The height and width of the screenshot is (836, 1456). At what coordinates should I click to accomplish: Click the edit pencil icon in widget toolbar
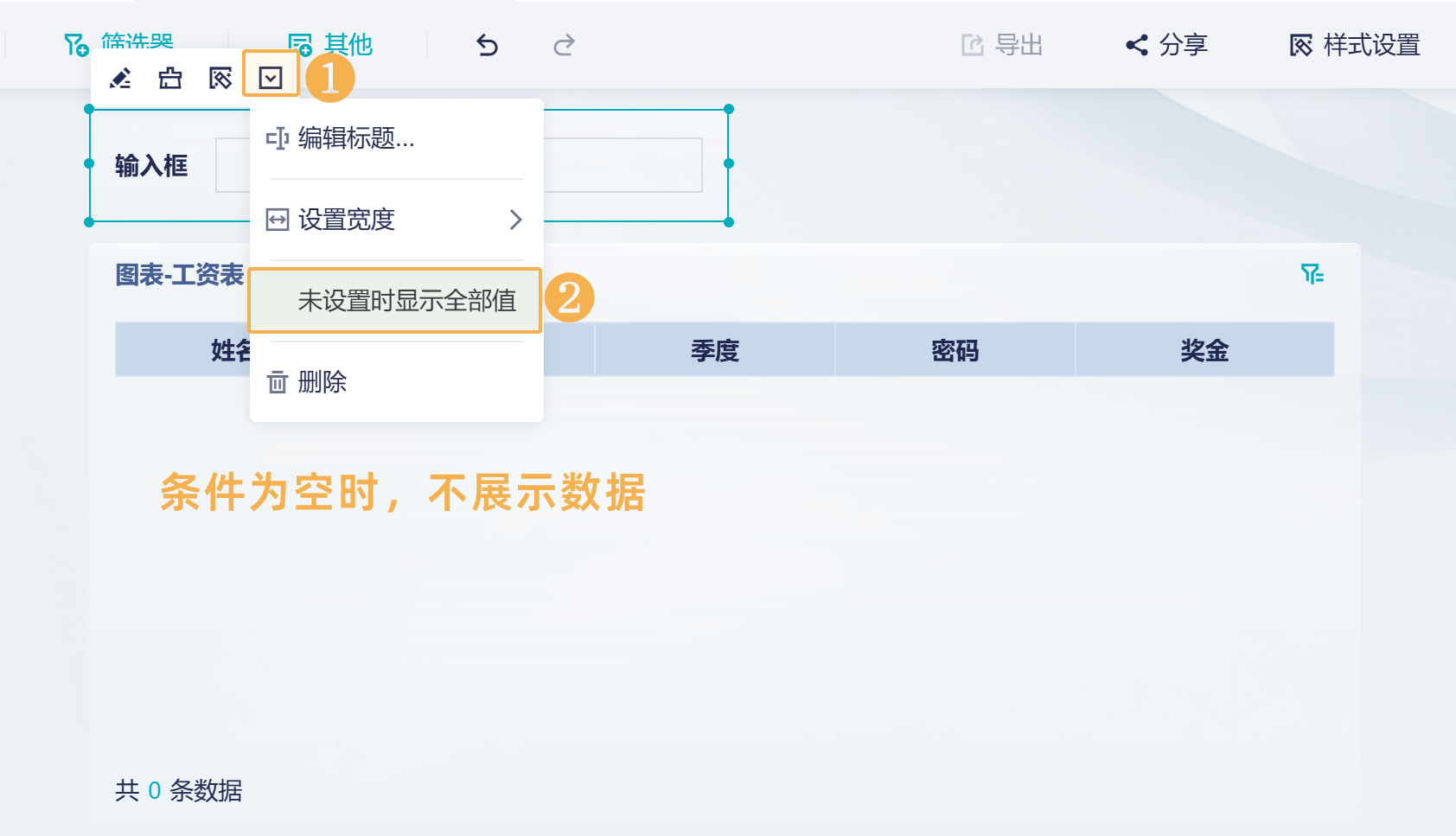(120, 79)
